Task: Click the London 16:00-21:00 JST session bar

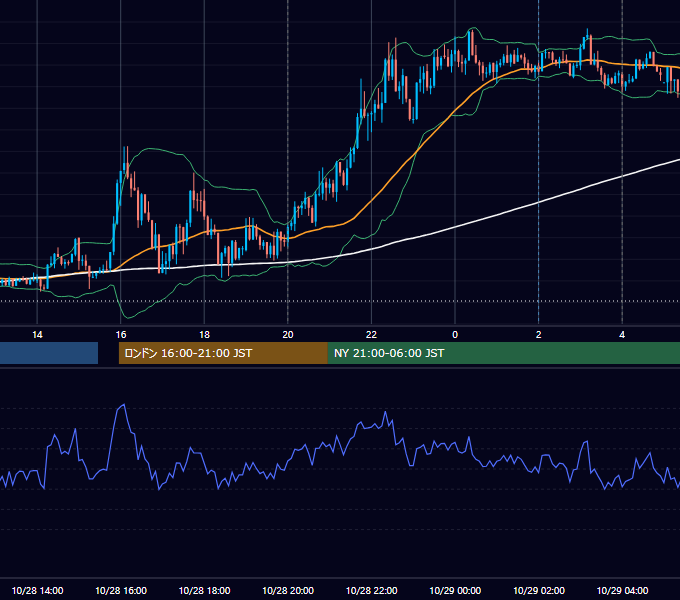Action: [x=223, y=353]
